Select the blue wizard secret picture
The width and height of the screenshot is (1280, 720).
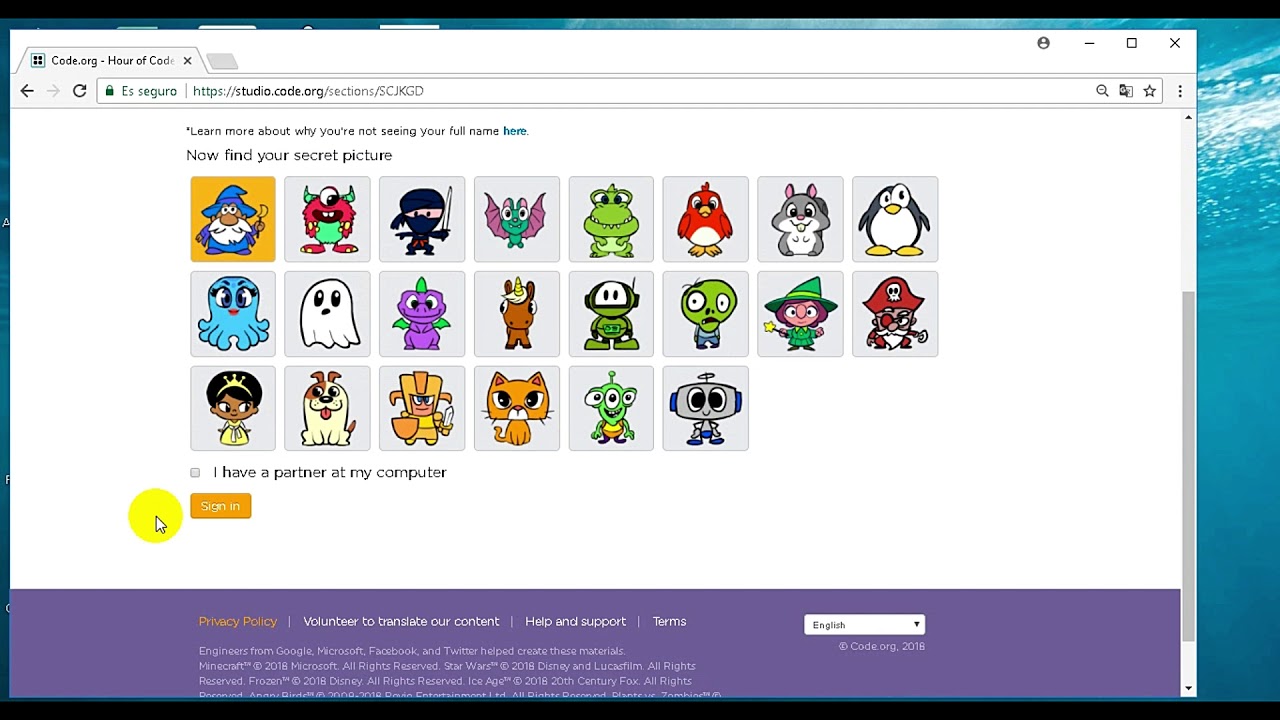233,219
